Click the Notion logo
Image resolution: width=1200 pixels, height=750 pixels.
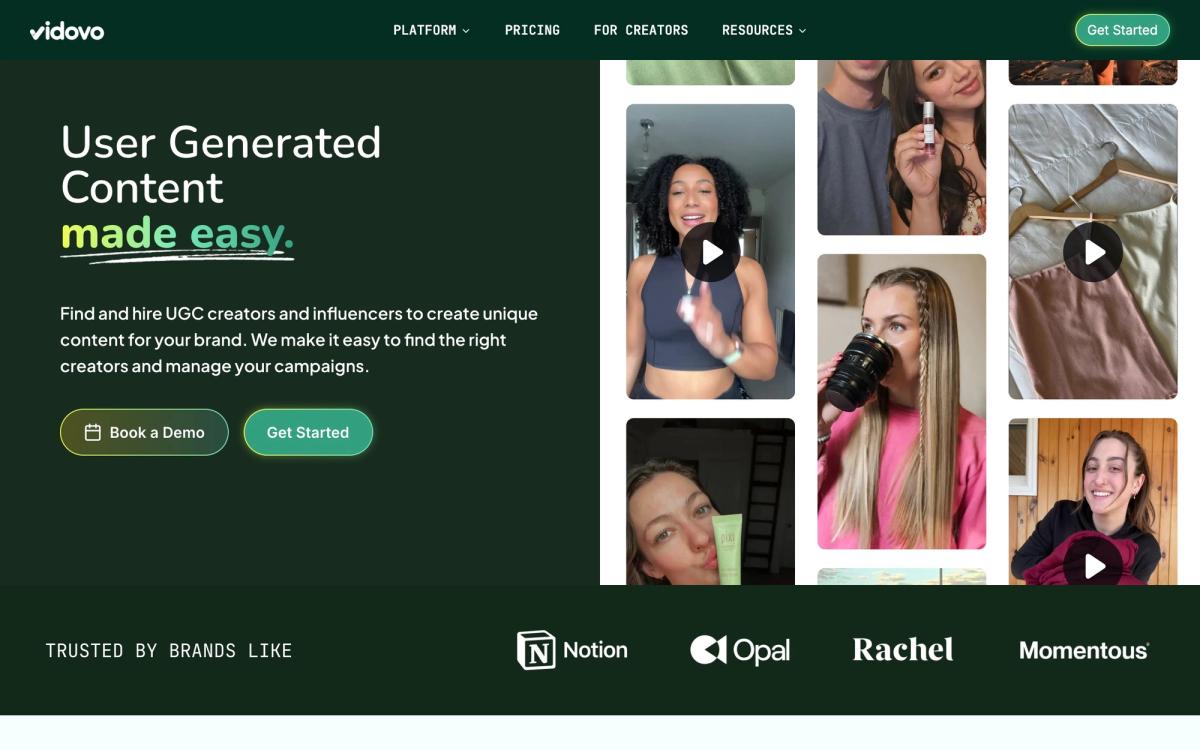click(572, 650)
